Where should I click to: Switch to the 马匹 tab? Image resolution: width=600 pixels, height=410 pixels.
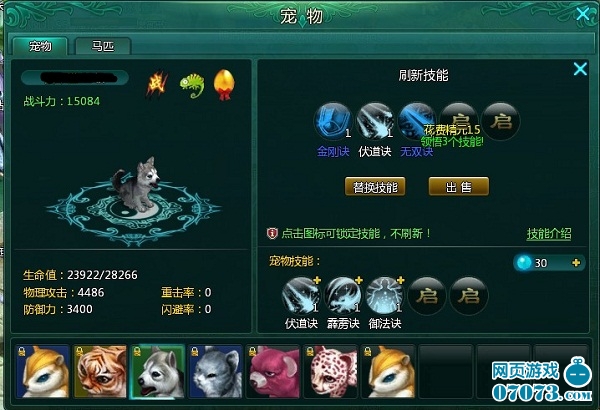pyautogui.click(x=103, y=46)
